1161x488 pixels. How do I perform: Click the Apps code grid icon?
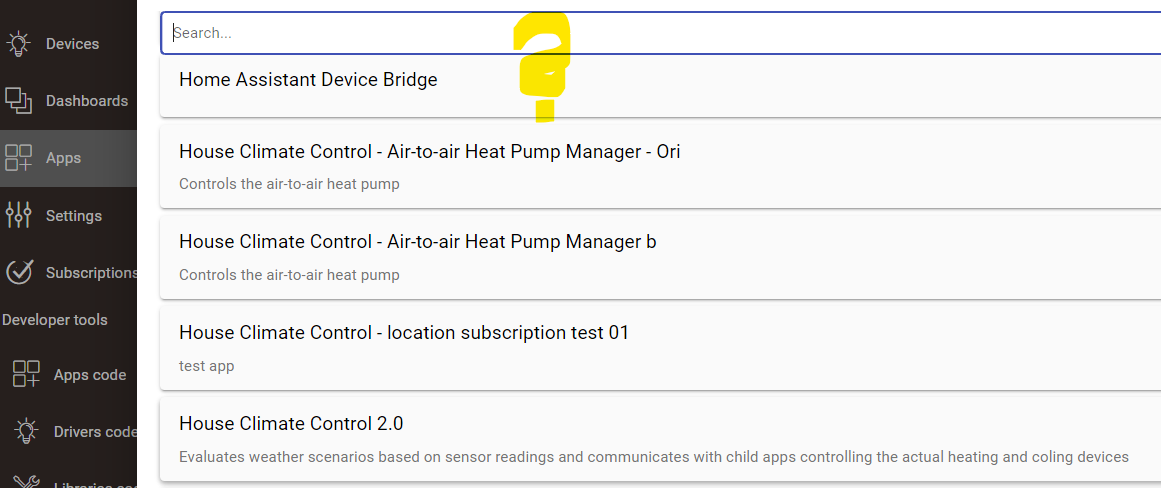pos(26,375)
